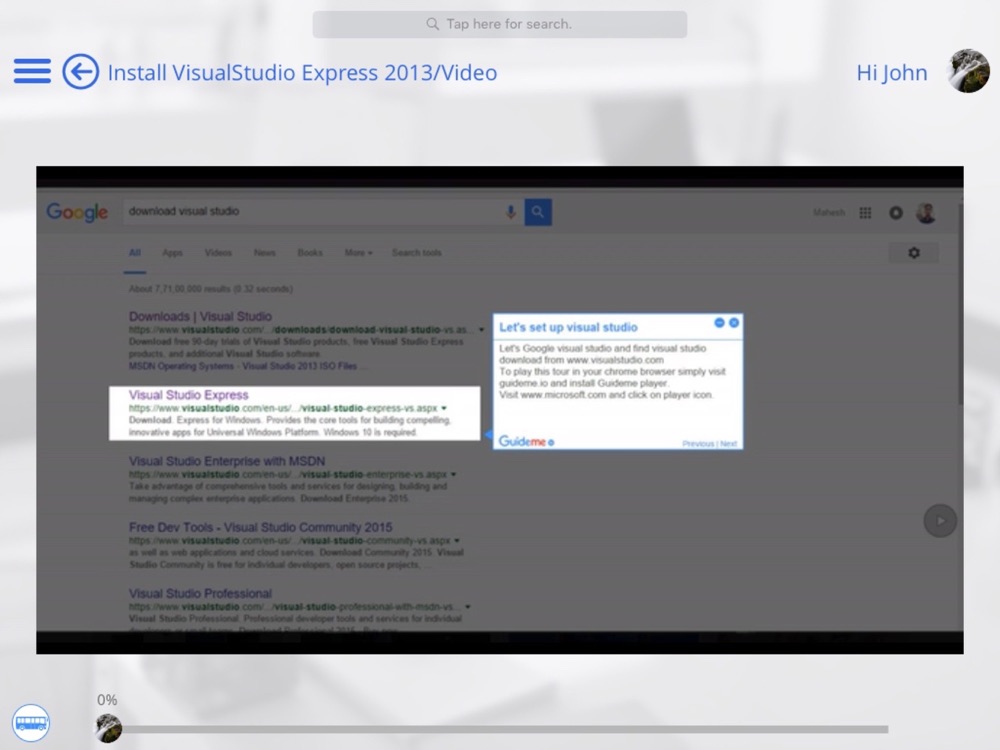The width and height of the screenshot is (1000, 750).
Task: Play the video with round play button
Action: click(940, 520)
